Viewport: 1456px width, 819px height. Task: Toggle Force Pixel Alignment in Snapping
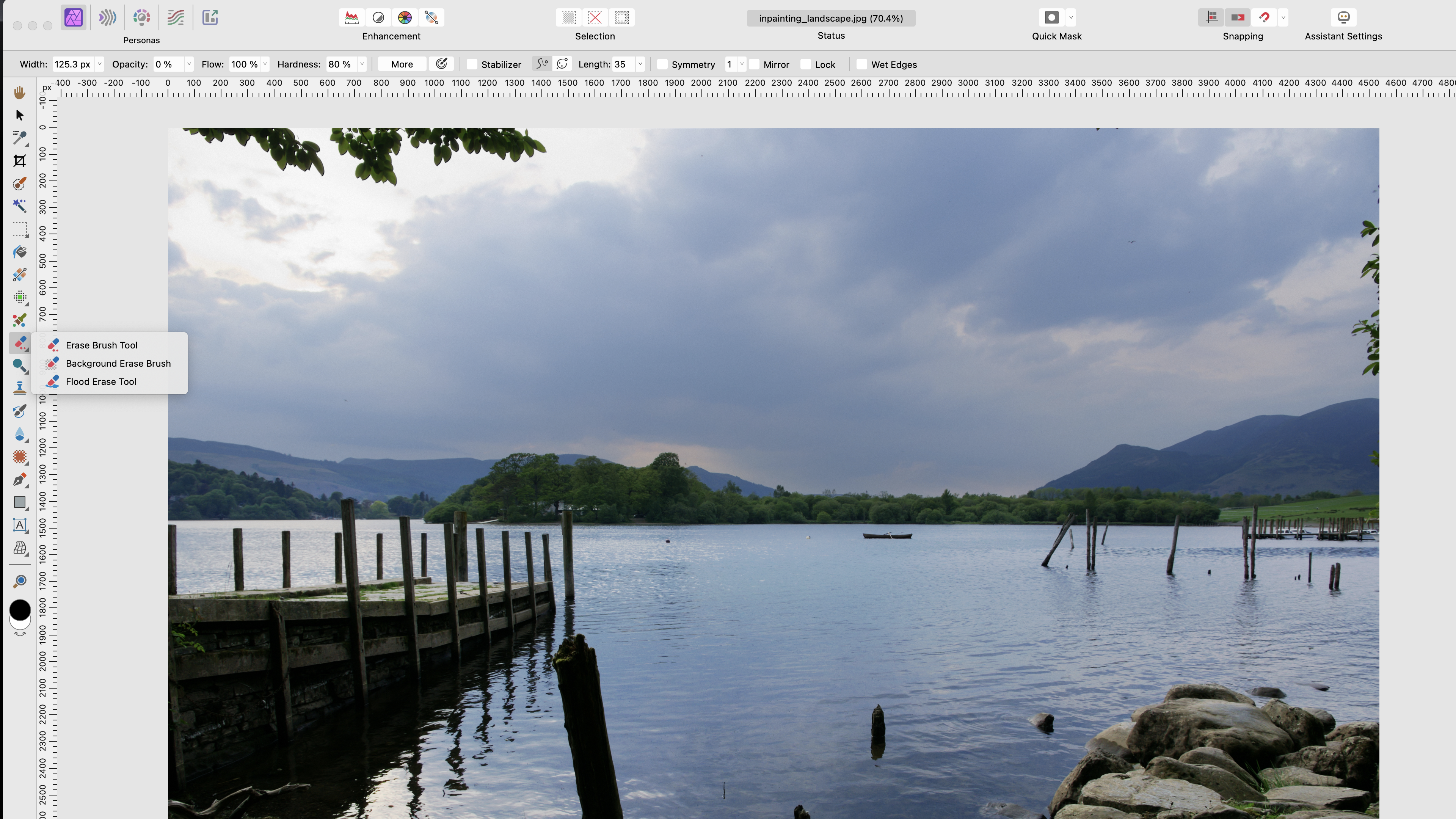1211,17
